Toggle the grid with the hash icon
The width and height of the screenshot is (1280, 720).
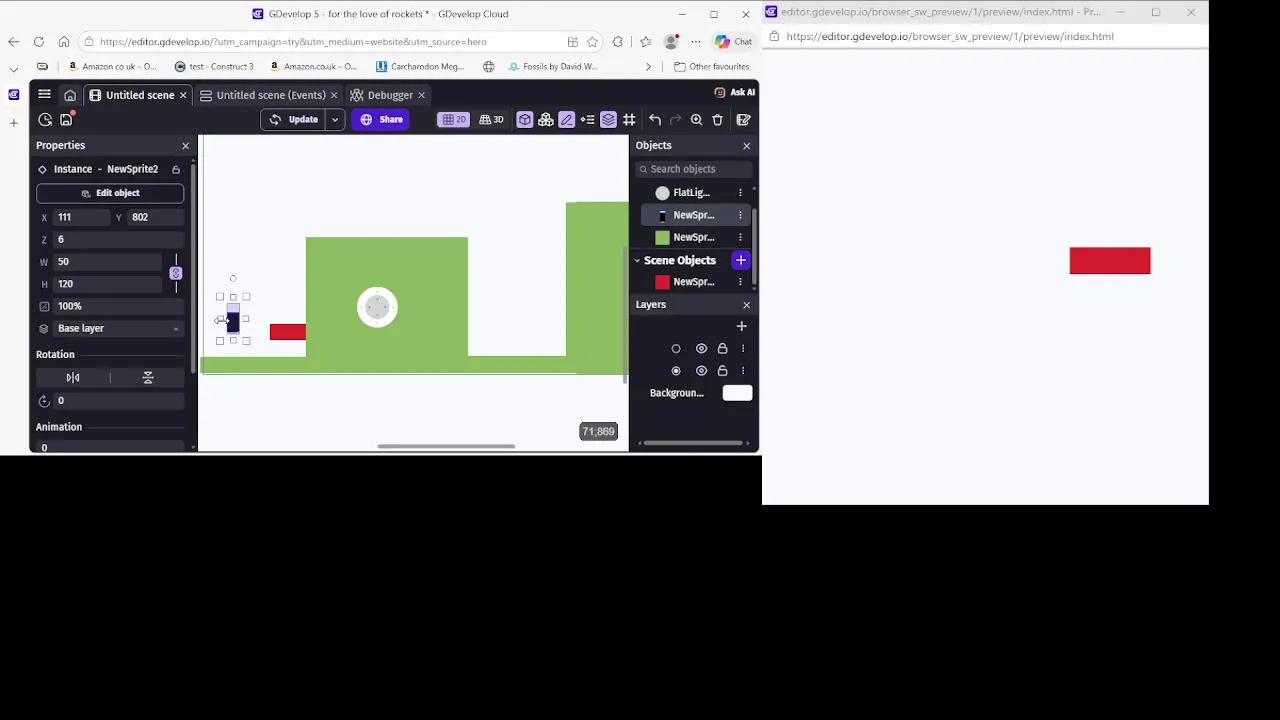pyautogui.click(x=629, y=120)
